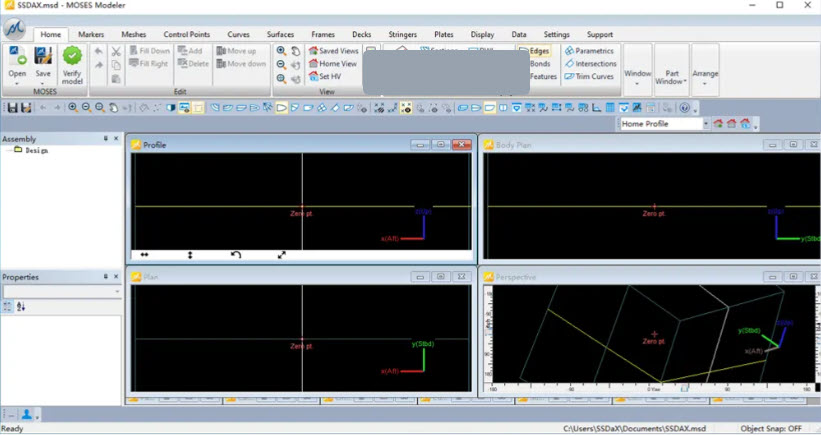Toggle the pin on the Assembly panel
This screenshot has width=821, height=435.
(x=106, y=139)
